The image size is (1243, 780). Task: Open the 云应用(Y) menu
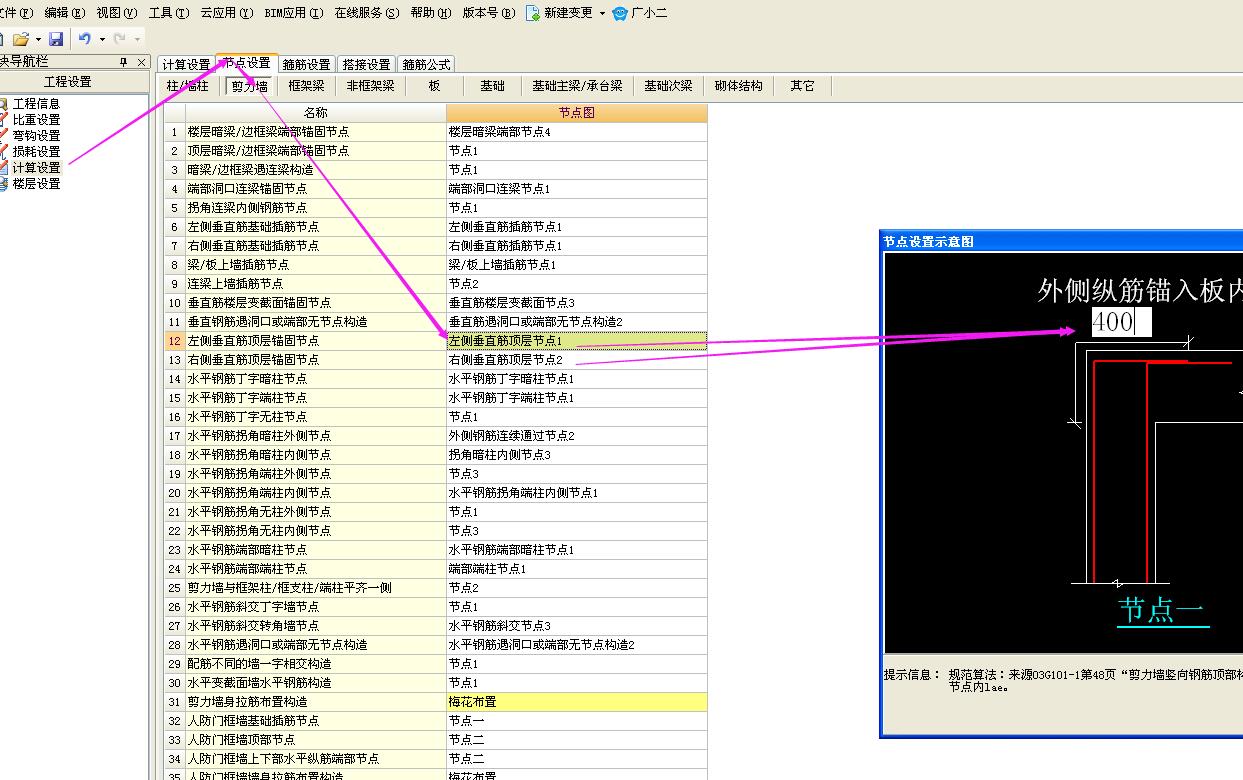click(226, 13)
